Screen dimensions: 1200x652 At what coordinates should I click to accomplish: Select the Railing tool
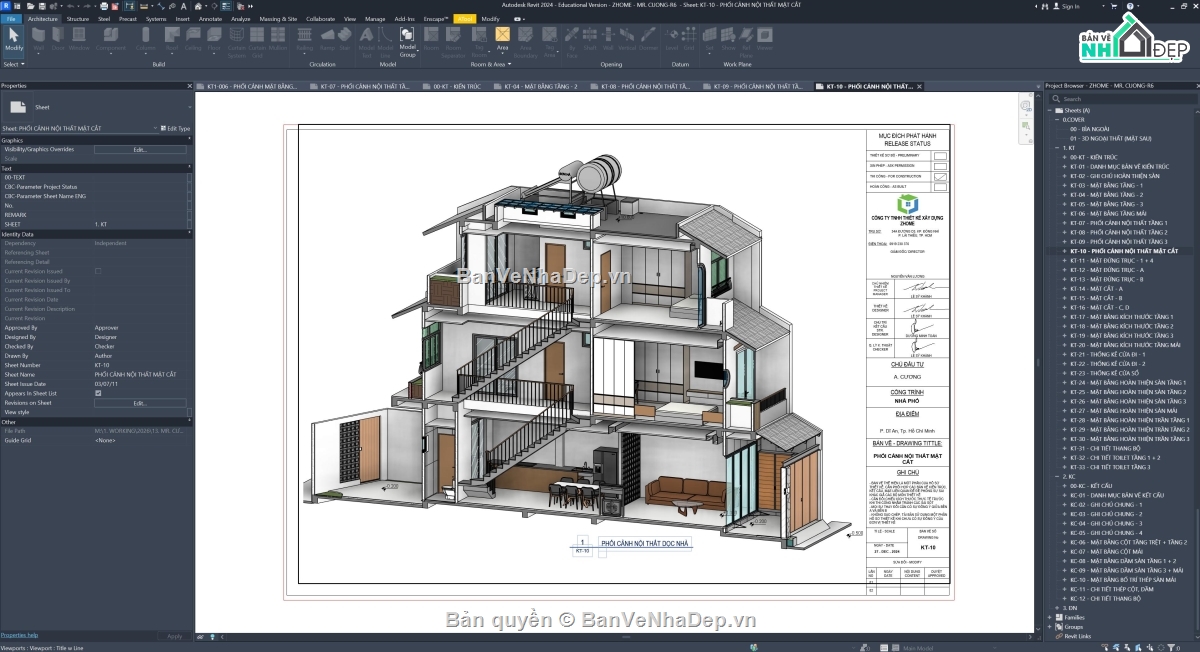coord(304,39)
